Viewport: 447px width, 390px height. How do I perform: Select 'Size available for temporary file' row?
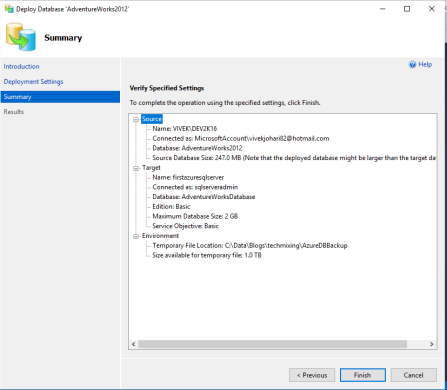point(207,255)
